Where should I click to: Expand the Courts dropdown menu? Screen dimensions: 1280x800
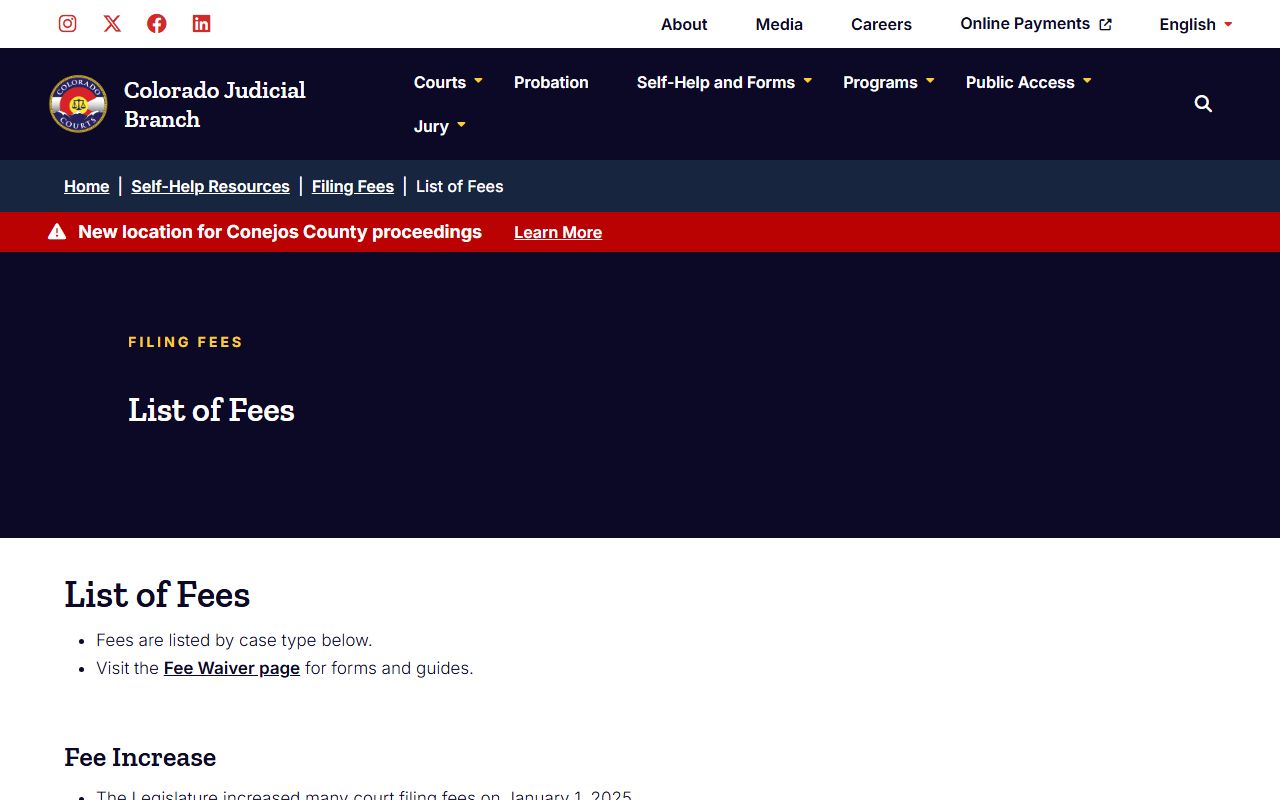pyautogui.click(x=448, y=82)
